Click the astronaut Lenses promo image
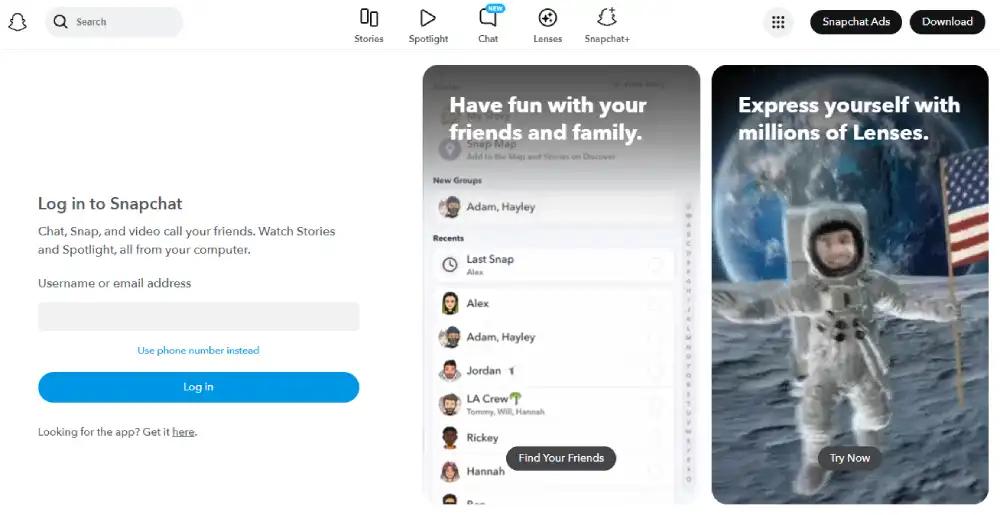The image size is (1000, 515). coord(850,285)
